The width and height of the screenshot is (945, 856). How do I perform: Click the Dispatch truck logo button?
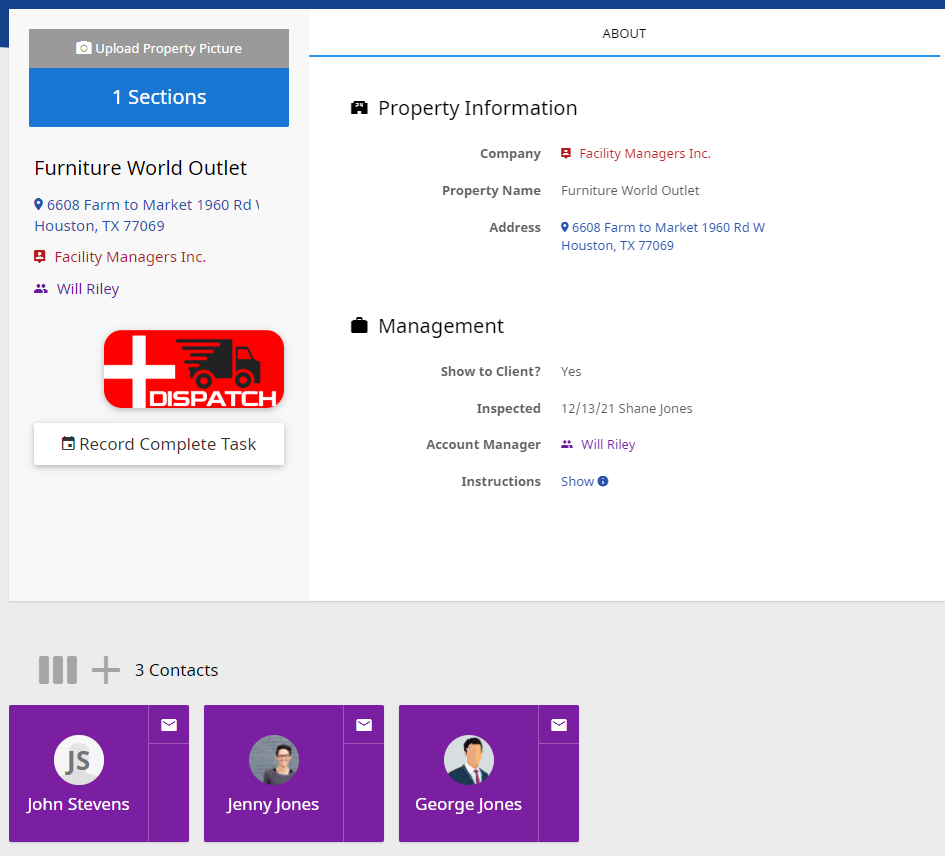[x=193, y=369]
